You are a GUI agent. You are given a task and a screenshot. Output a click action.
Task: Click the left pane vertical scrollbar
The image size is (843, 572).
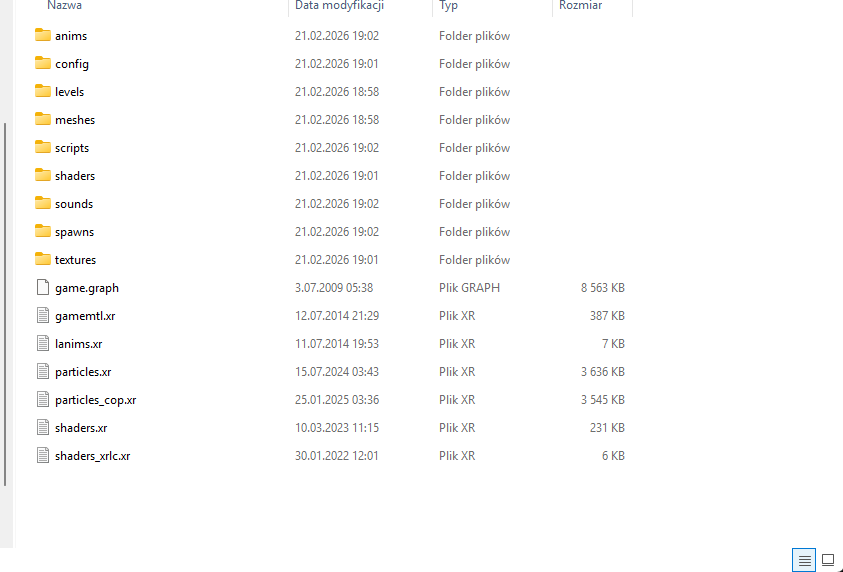click(6, 300)
